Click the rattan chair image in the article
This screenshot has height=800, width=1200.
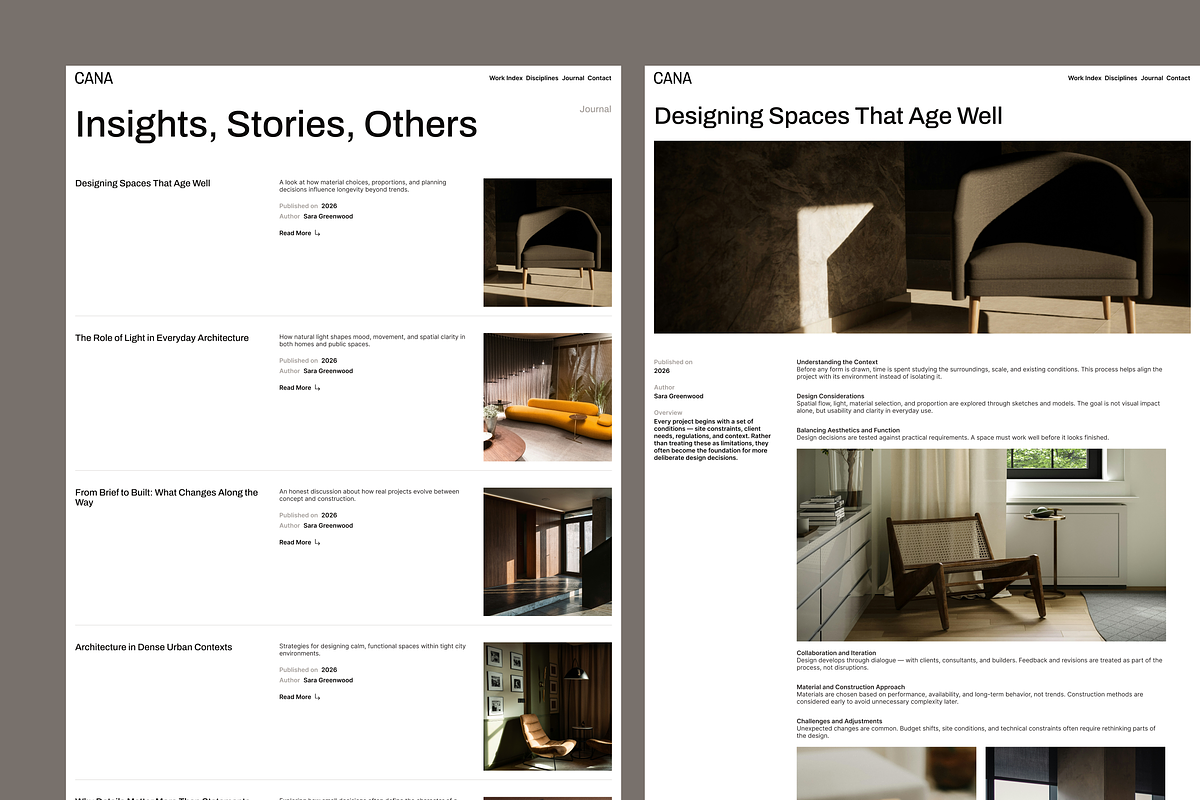coord(981,545)
